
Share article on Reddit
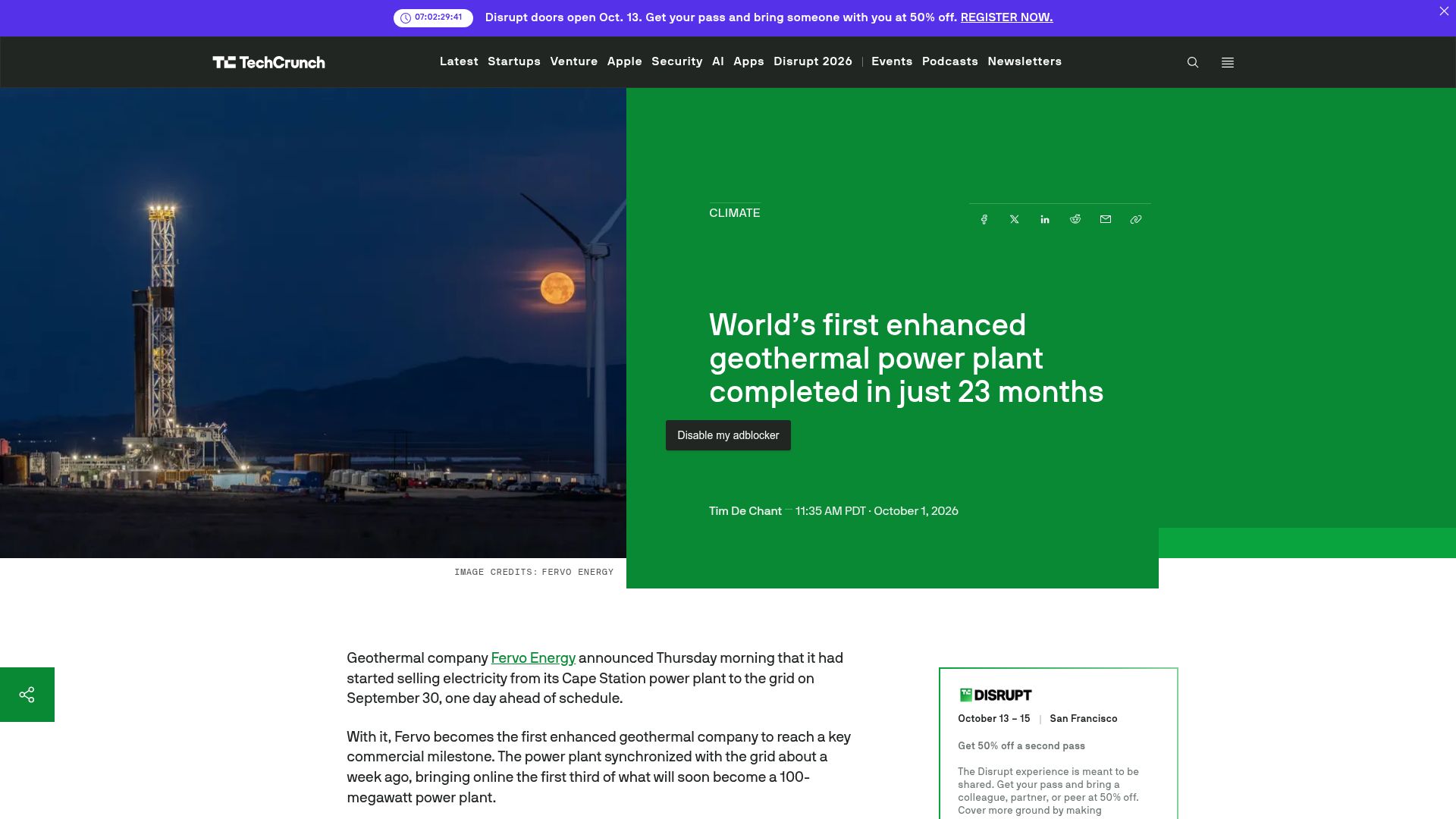click(x=1075, y=219)
